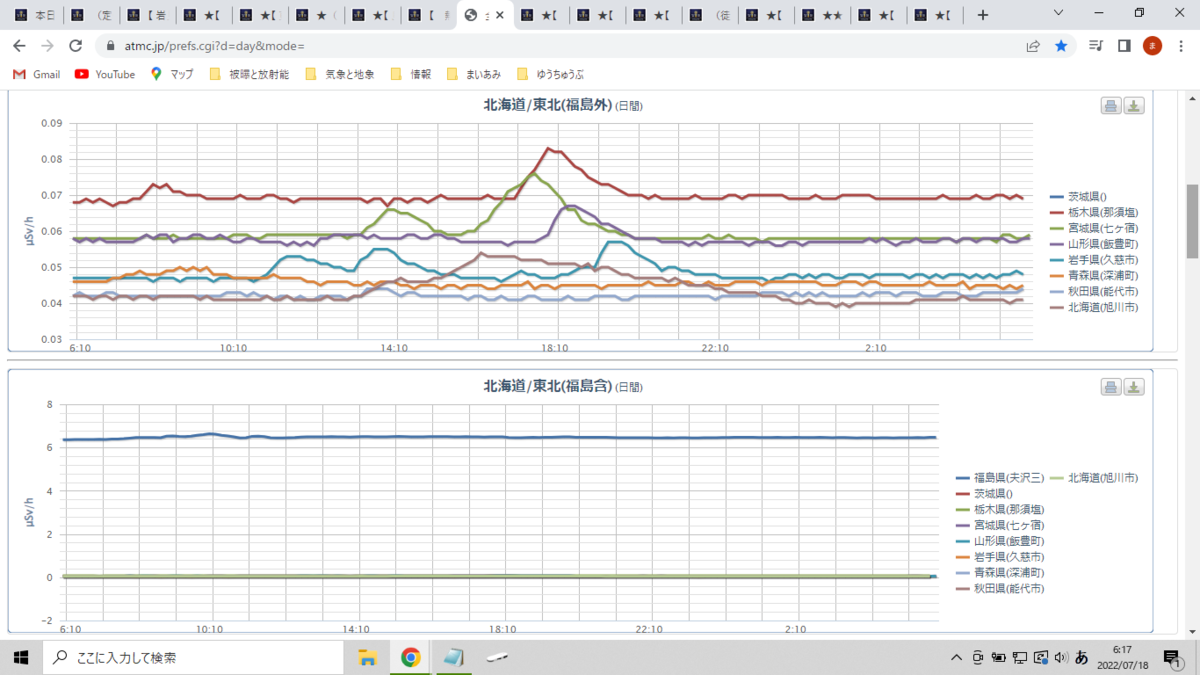Download the top chart using export icon
The width and height of the screenshot is (1200, 675).
click(1133, 106)
